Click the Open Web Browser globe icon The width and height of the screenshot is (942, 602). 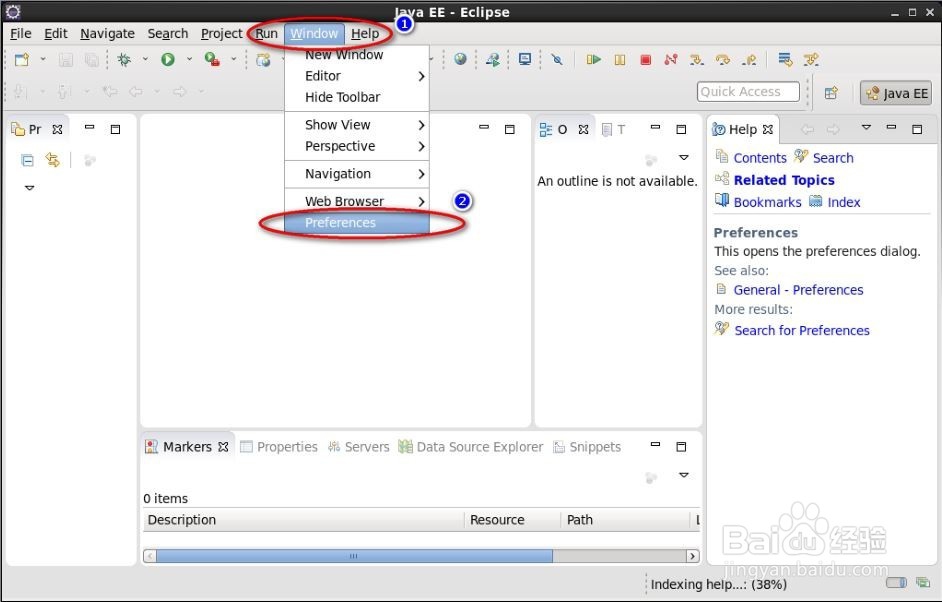coord(461,59)
